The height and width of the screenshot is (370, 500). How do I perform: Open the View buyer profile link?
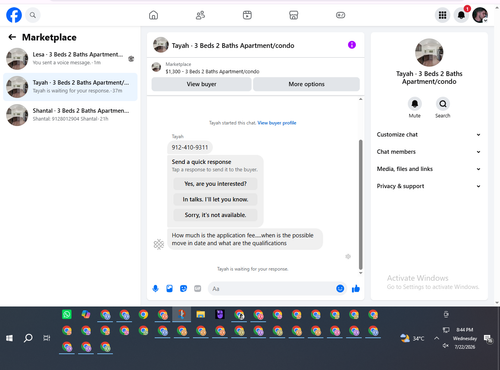[277, 123]
